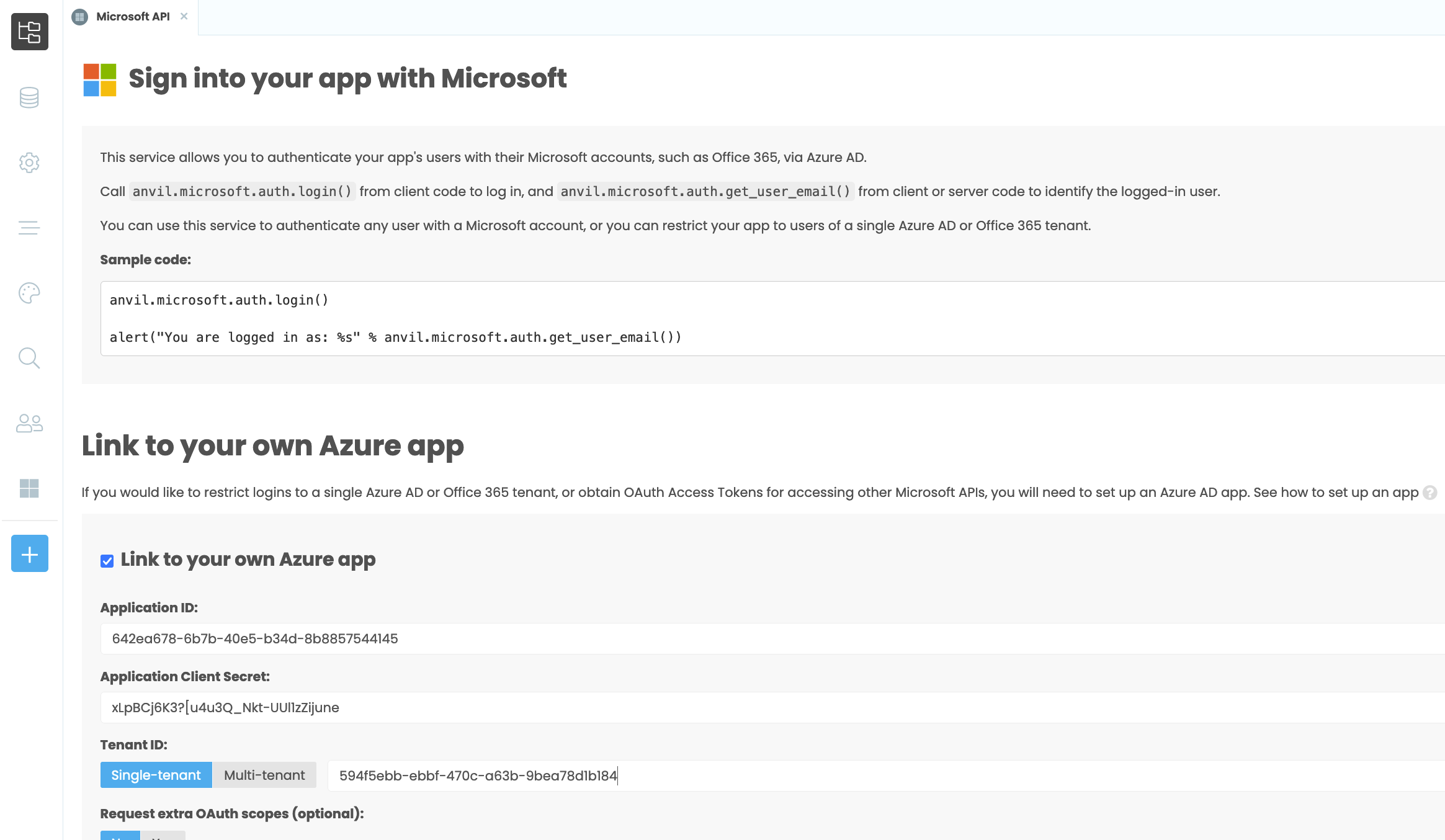1445x840 pixels.
Task: Activate the Search tool in sidebar
Action: [29, 358]
